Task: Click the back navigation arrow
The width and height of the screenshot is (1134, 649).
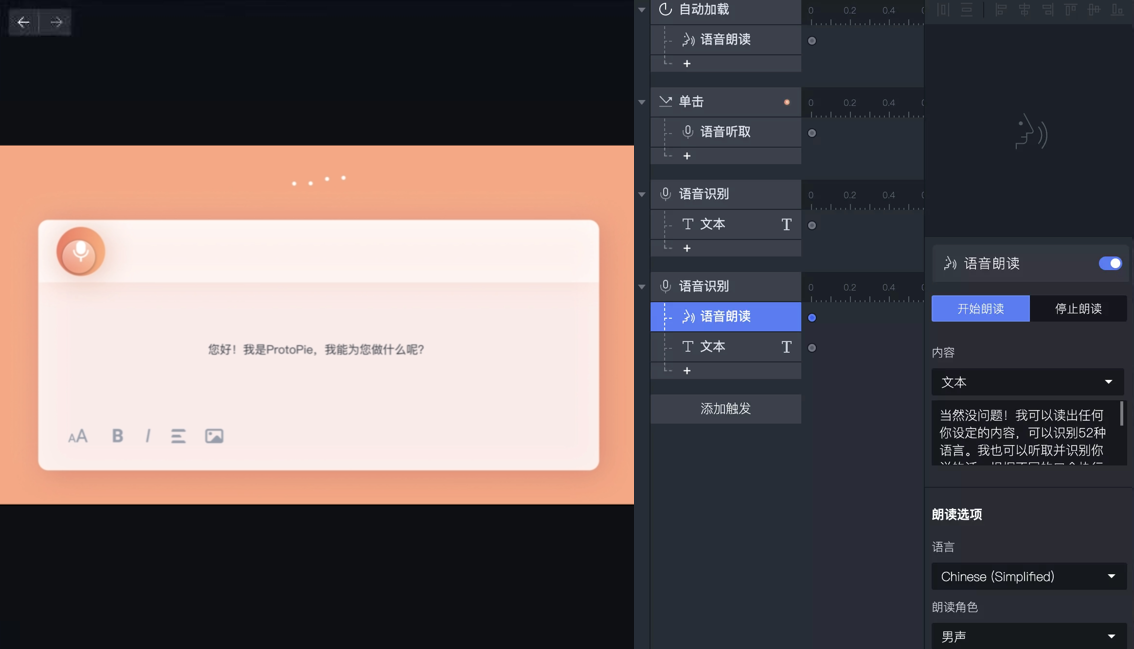Action: 22,21
